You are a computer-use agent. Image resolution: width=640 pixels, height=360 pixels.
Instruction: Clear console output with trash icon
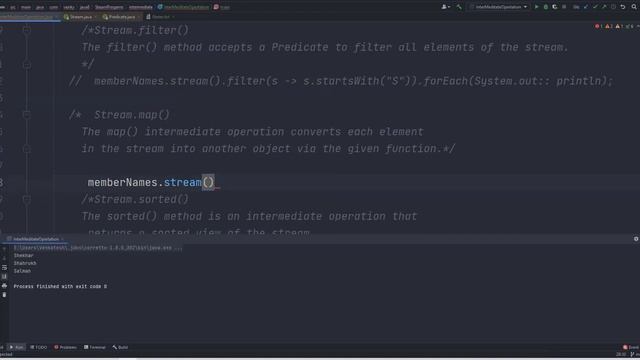4,294
